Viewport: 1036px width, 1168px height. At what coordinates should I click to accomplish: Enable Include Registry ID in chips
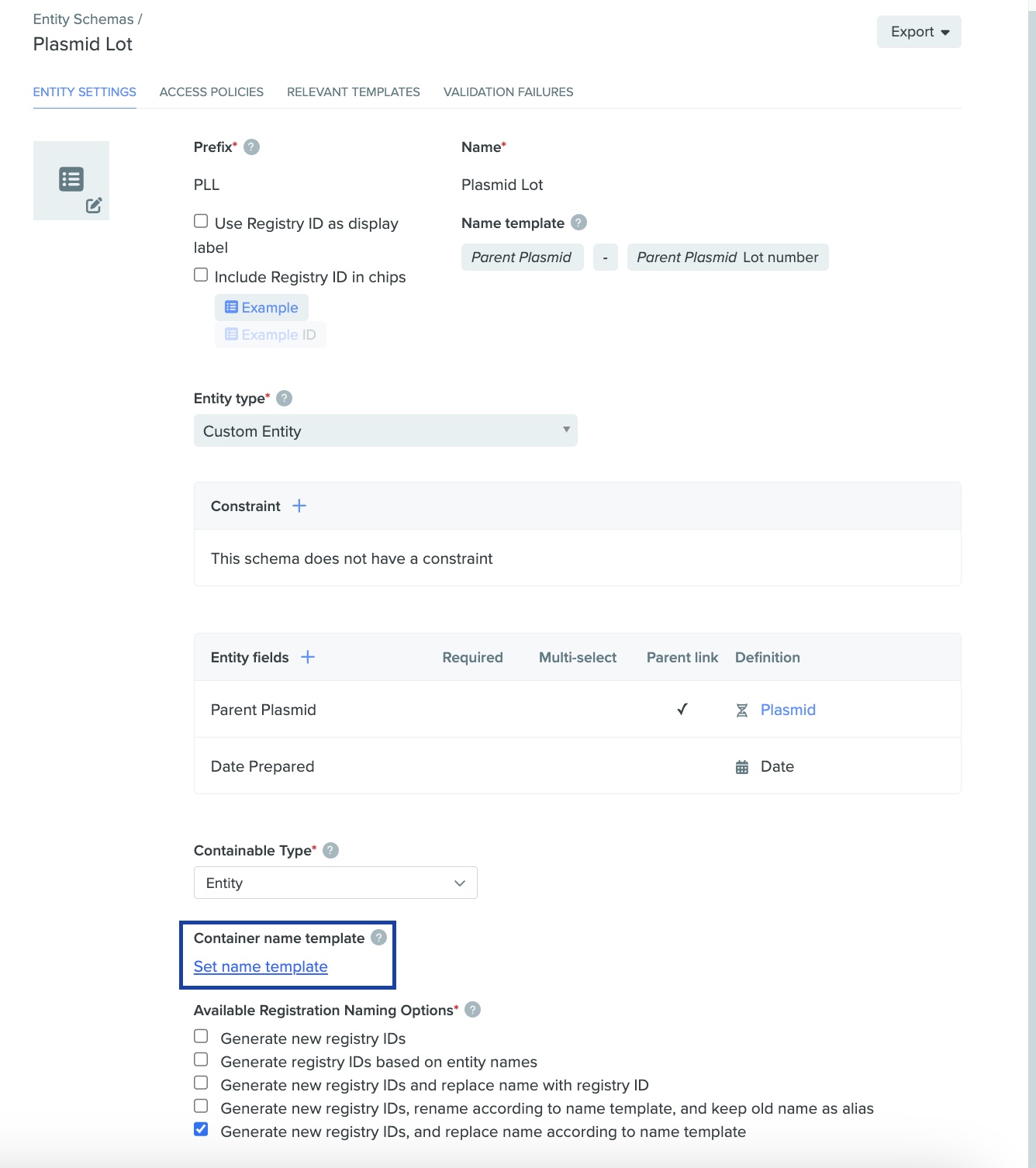tap(201, 275)
